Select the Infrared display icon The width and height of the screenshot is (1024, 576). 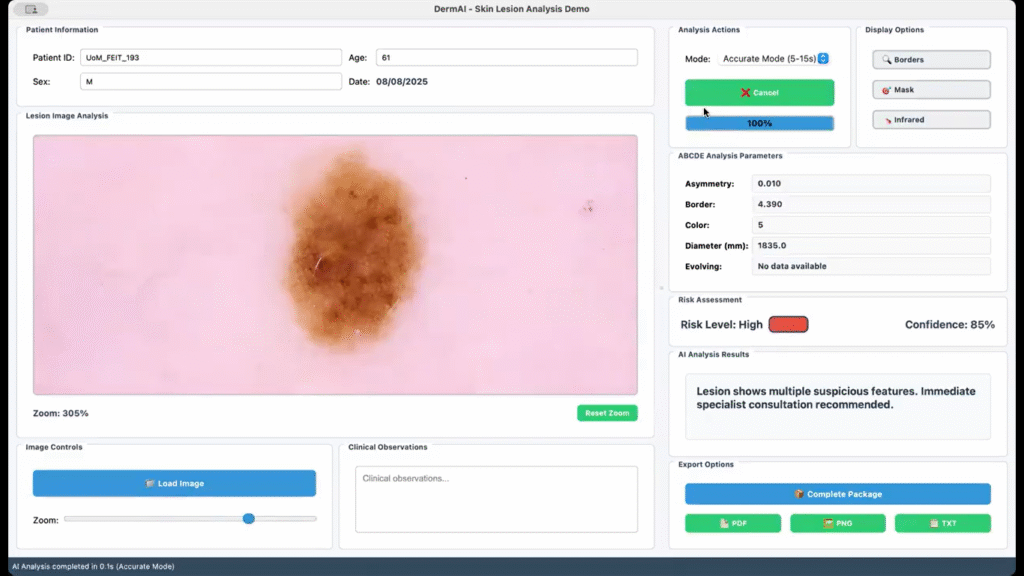[888, 120]
